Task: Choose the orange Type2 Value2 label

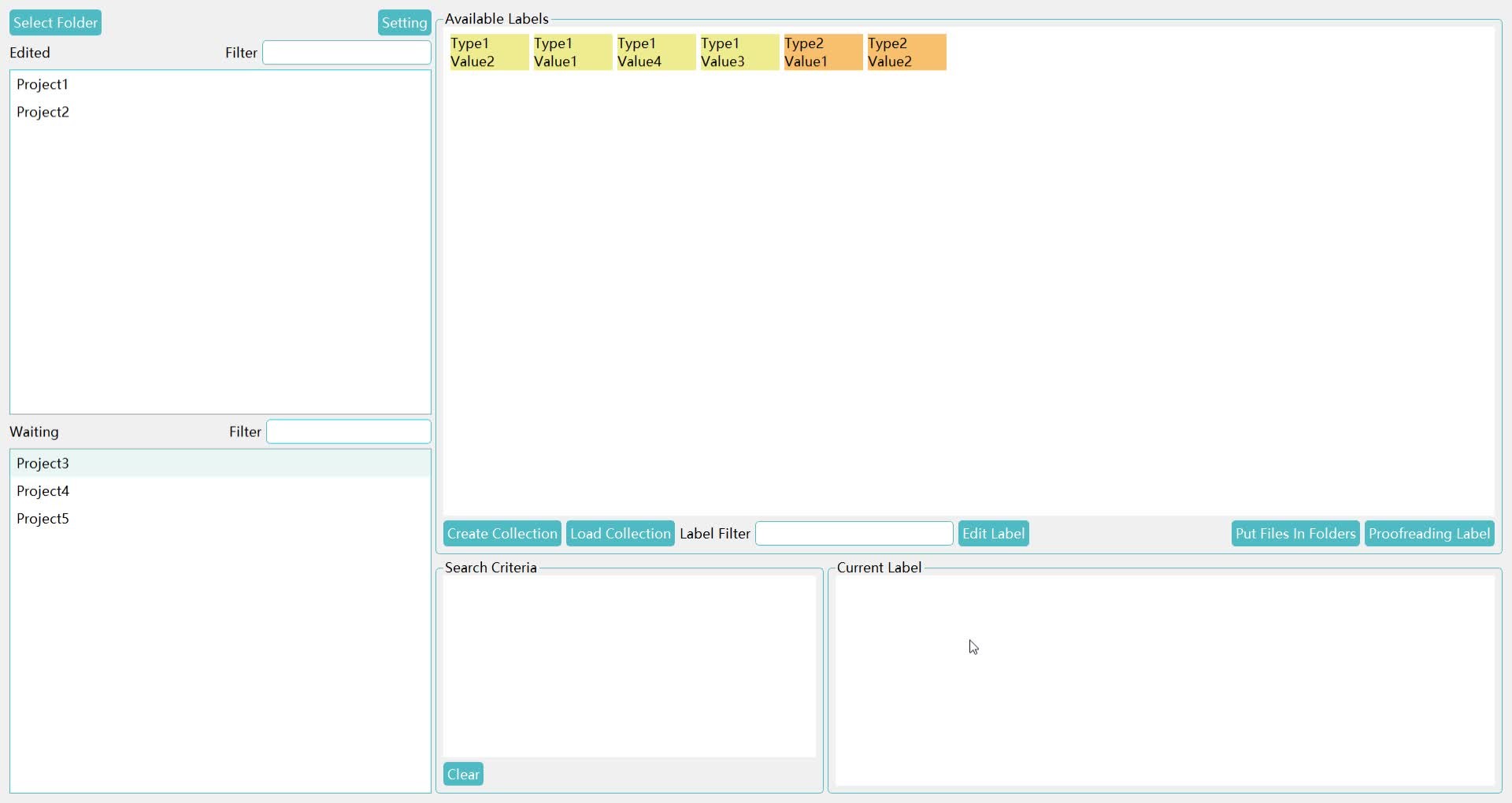Action: coord(906,52)
